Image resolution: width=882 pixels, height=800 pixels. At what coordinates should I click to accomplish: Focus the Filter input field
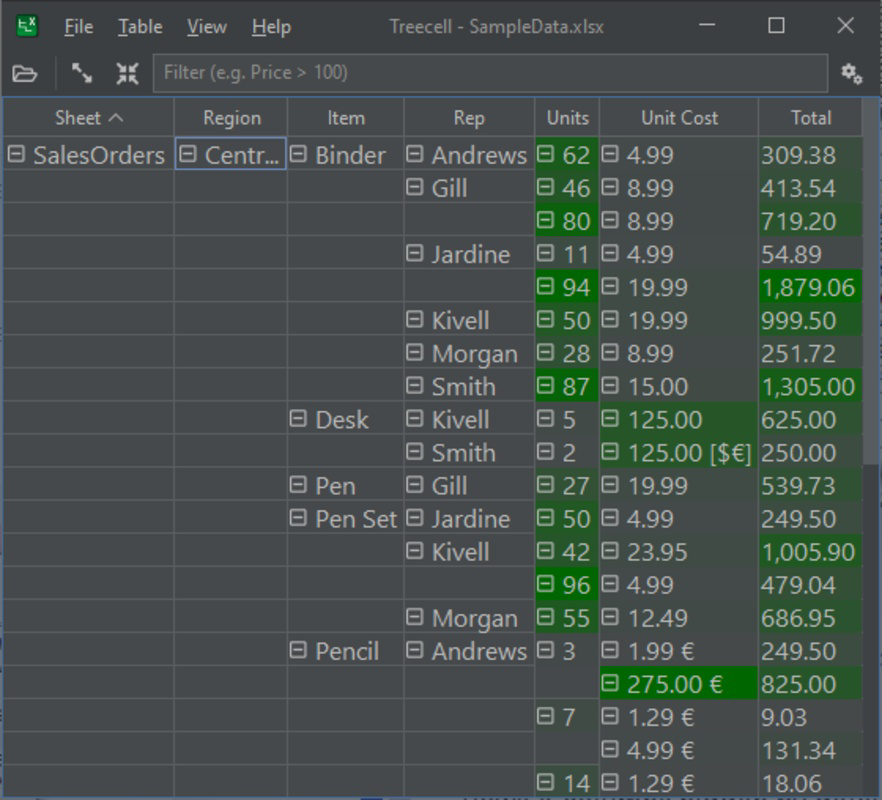click(x=490, y=73)
